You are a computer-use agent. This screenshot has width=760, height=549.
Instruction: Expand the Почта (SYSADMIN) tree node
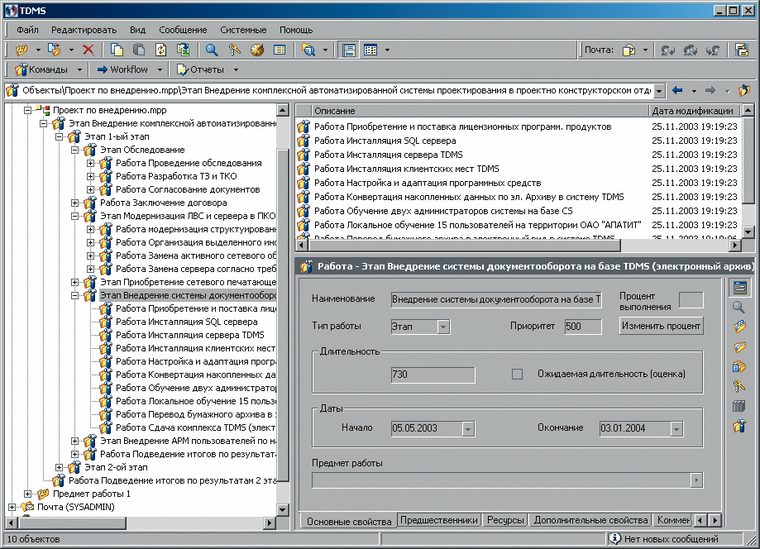pyautogui.click(x=12, y=507)
